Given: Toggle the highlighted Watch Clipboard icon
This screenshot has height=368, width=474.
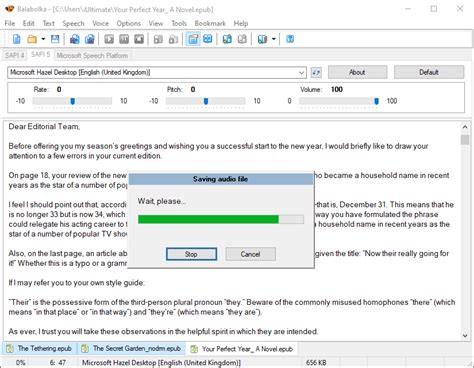Looking at the screenshot, I should (193, 39).
